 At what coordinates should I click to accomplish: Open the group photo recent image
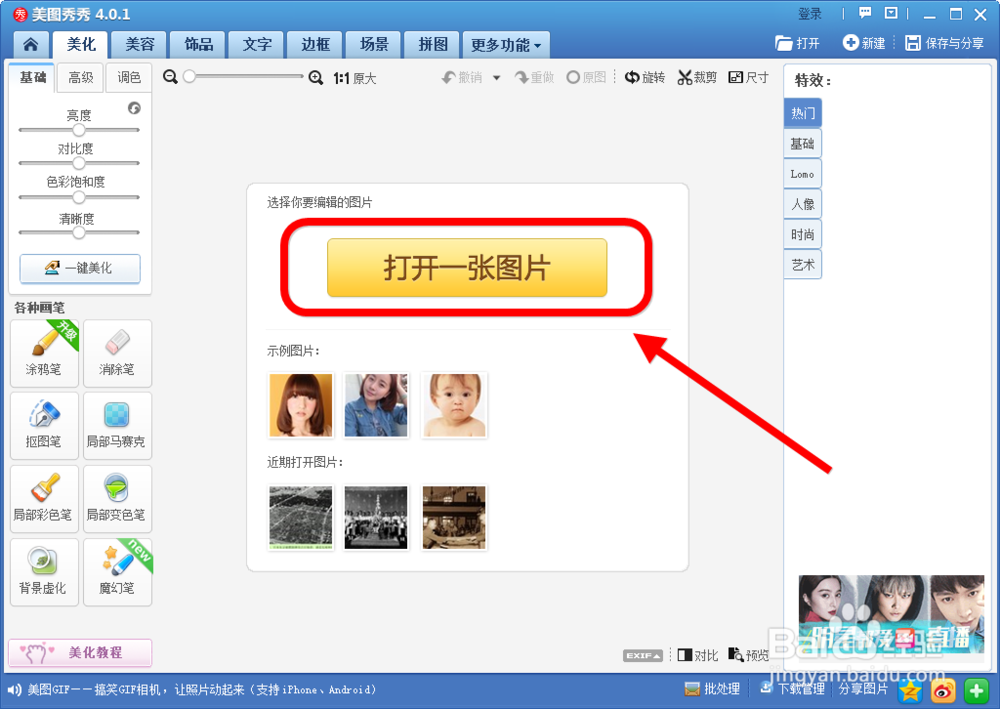coord(376,518)
